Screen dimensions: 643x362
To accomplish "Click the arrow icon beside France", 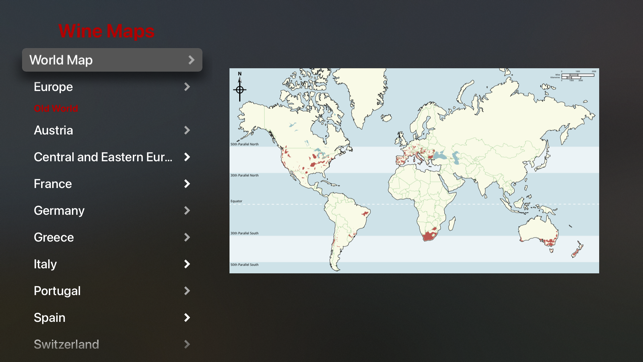I will tap(187, 184).
